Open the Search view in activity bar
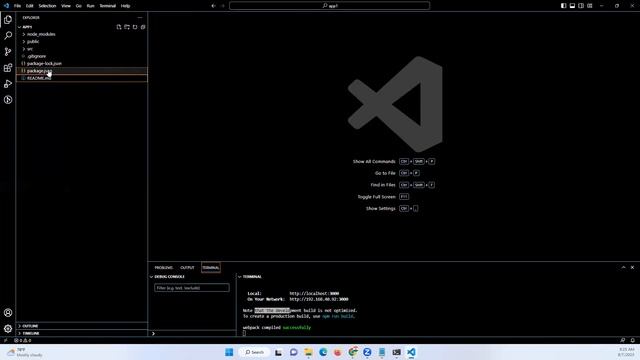The height and width of the screenshot is (360, 640). (x=8, y=36)
